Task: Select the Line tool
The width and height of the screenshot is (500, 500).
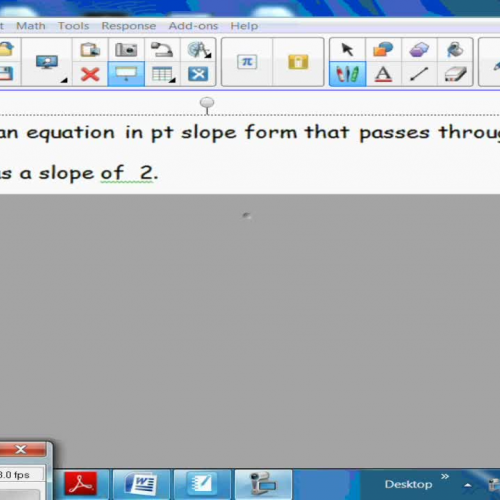Action: (419, 74)
